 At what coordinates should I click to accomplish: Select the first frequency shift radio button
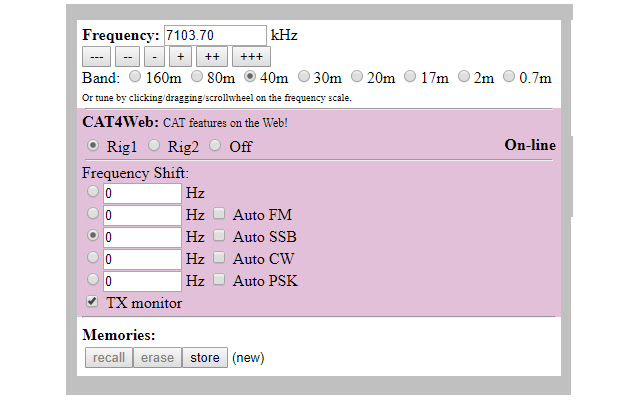pyautogui.click(x=93, y=191)
